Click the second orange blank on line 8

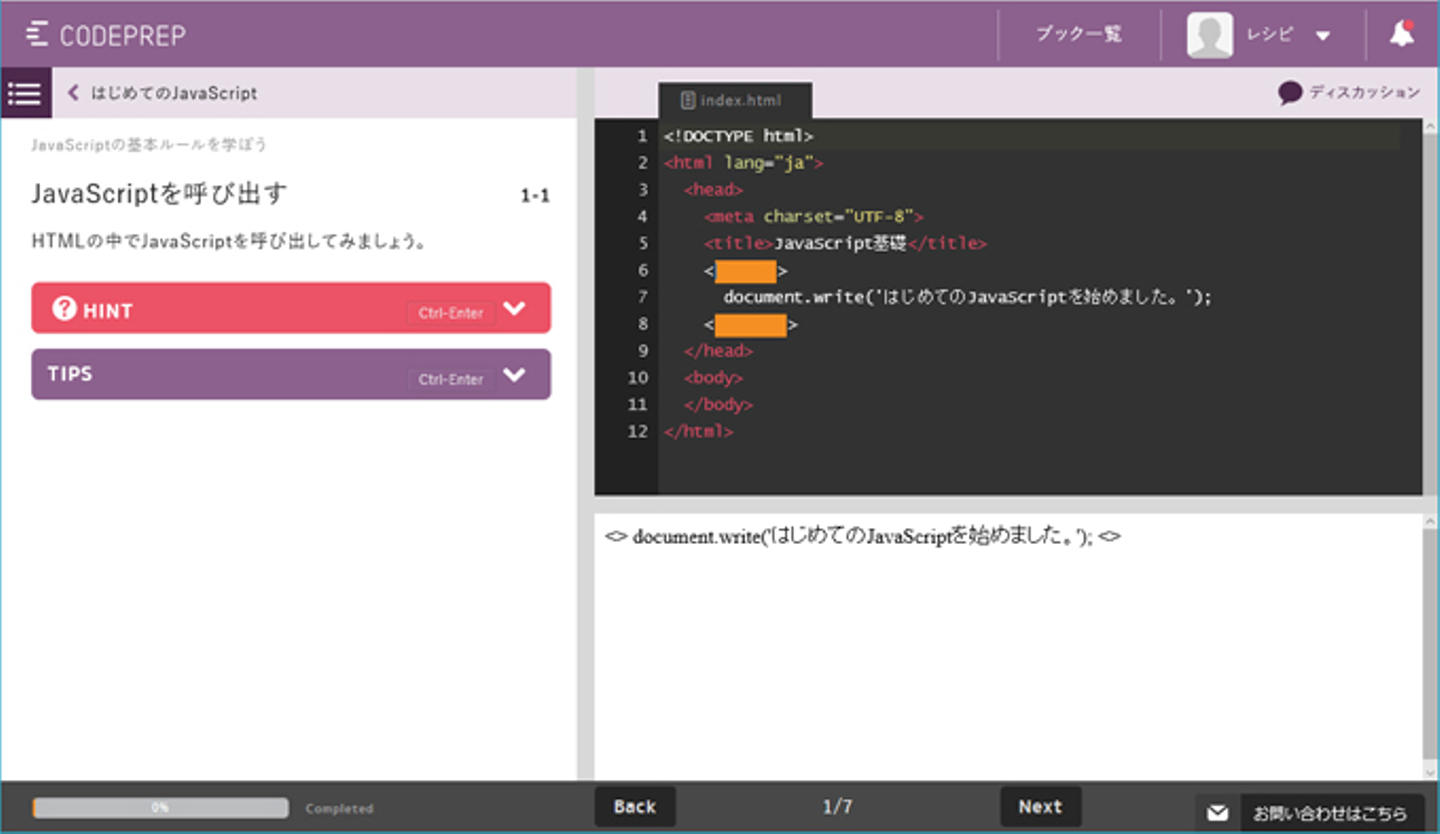(x=750, y=325)
